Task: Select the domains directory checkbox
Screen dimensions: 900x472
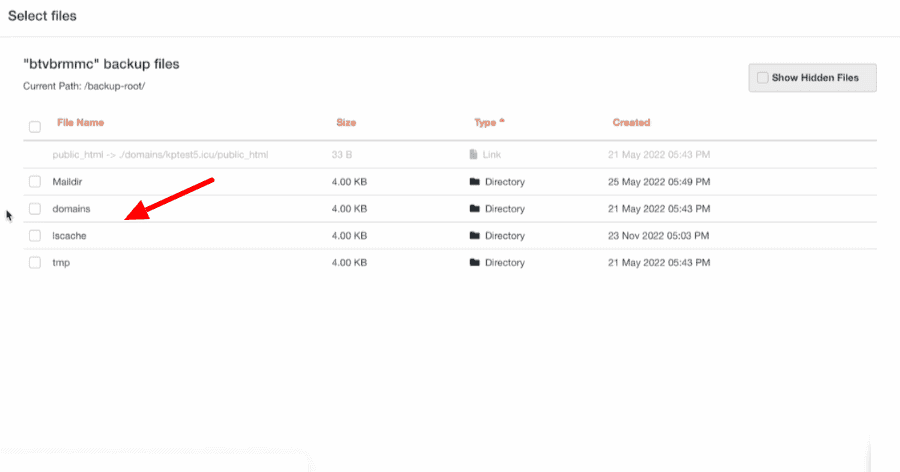Action: [35, 209]
